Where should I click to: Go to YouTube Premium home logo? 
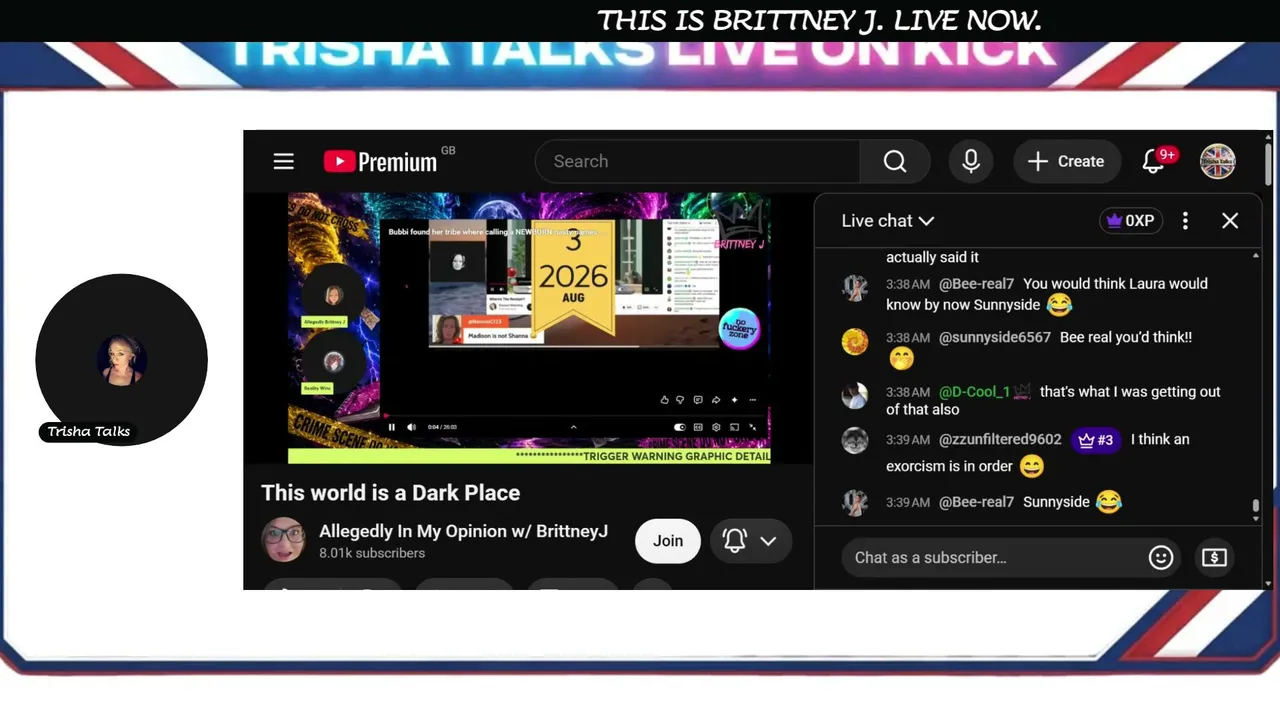(381, 161)
